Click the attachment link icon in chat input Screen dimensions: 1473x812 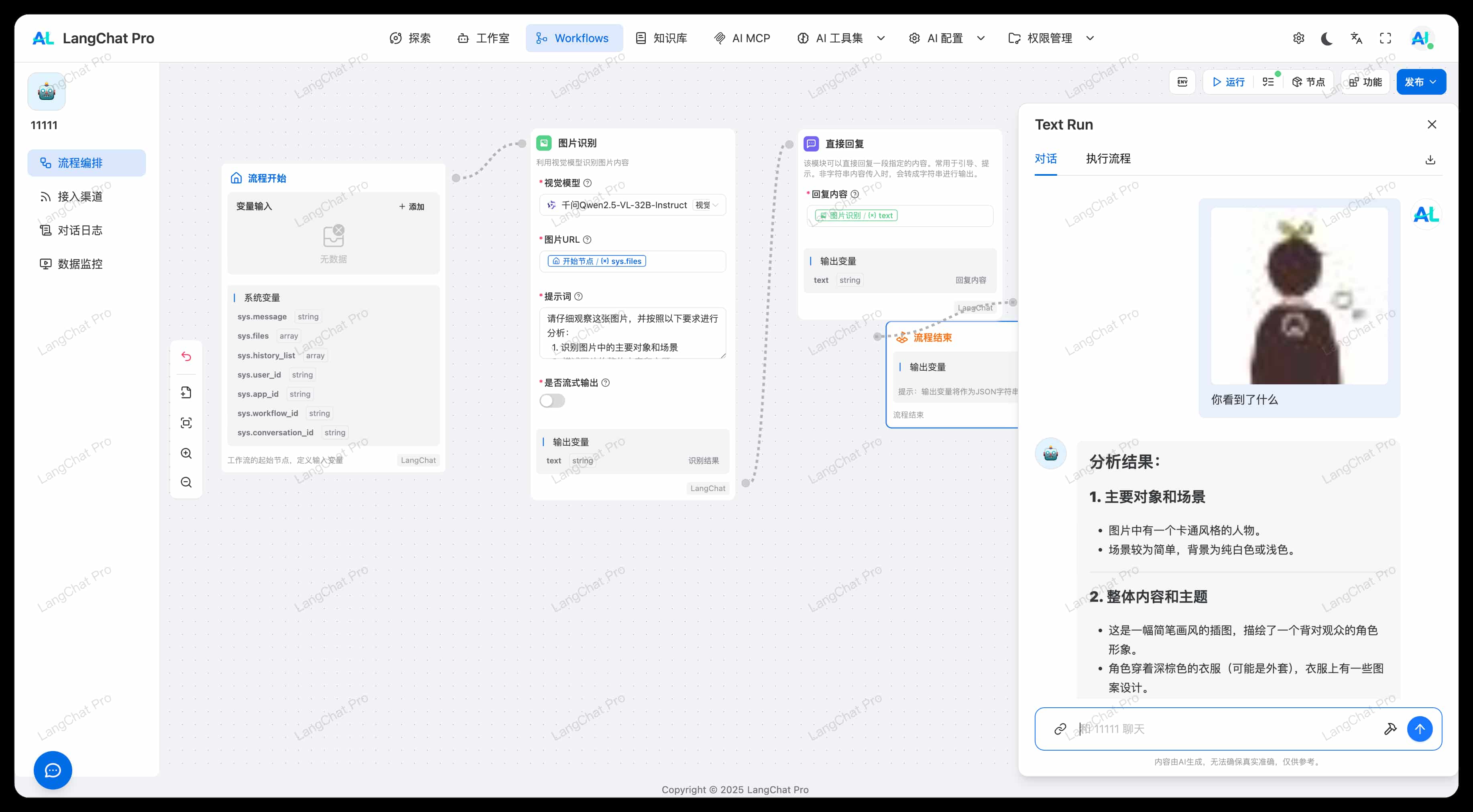click(1060, 729)
